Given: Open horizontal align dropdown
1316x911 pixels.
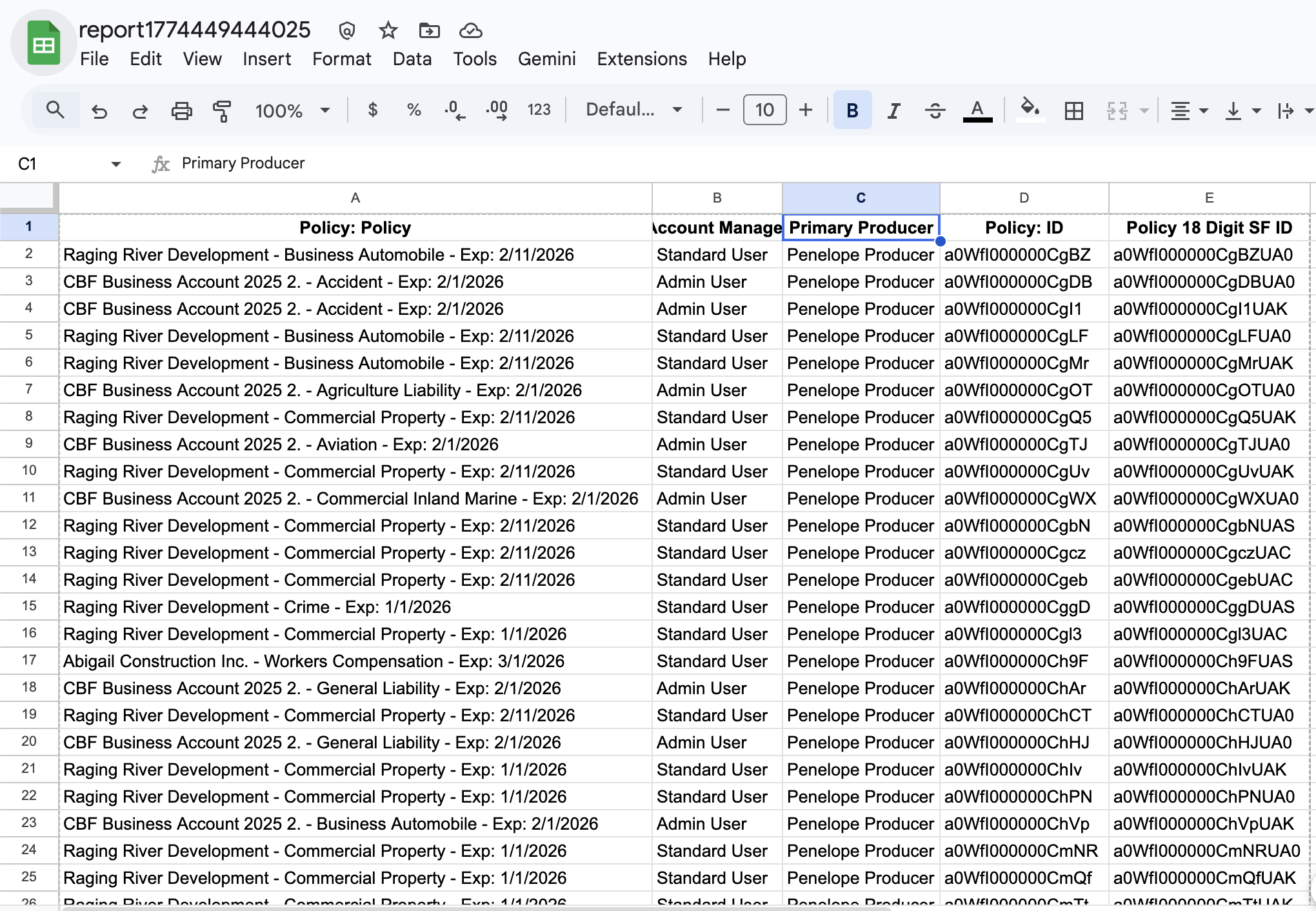Looking at the screenshot, I should pyautogui.click(x=1189, y=111).
